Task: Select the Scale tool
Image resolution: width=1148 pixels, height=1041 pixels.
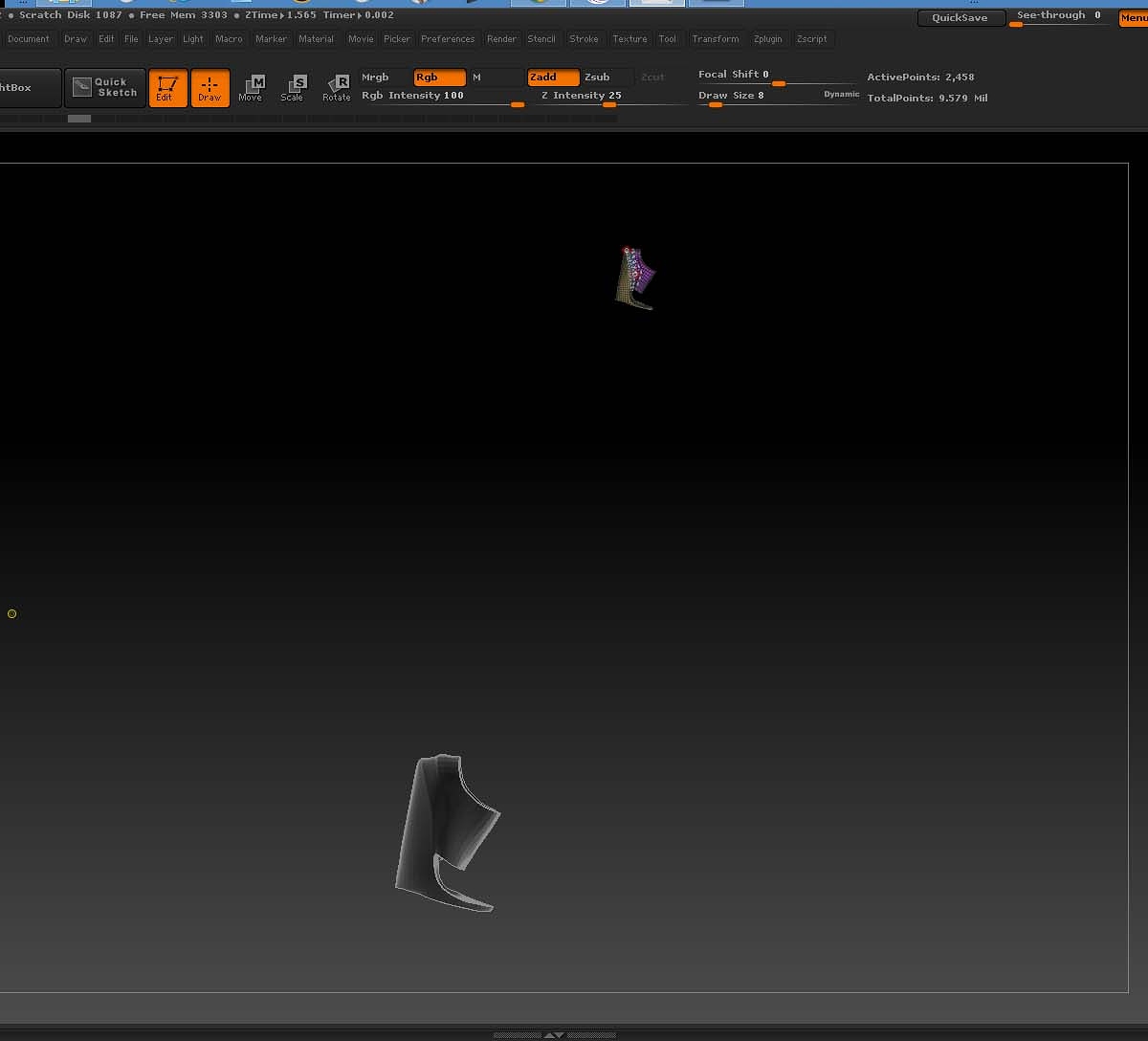Action: point(293,88)
